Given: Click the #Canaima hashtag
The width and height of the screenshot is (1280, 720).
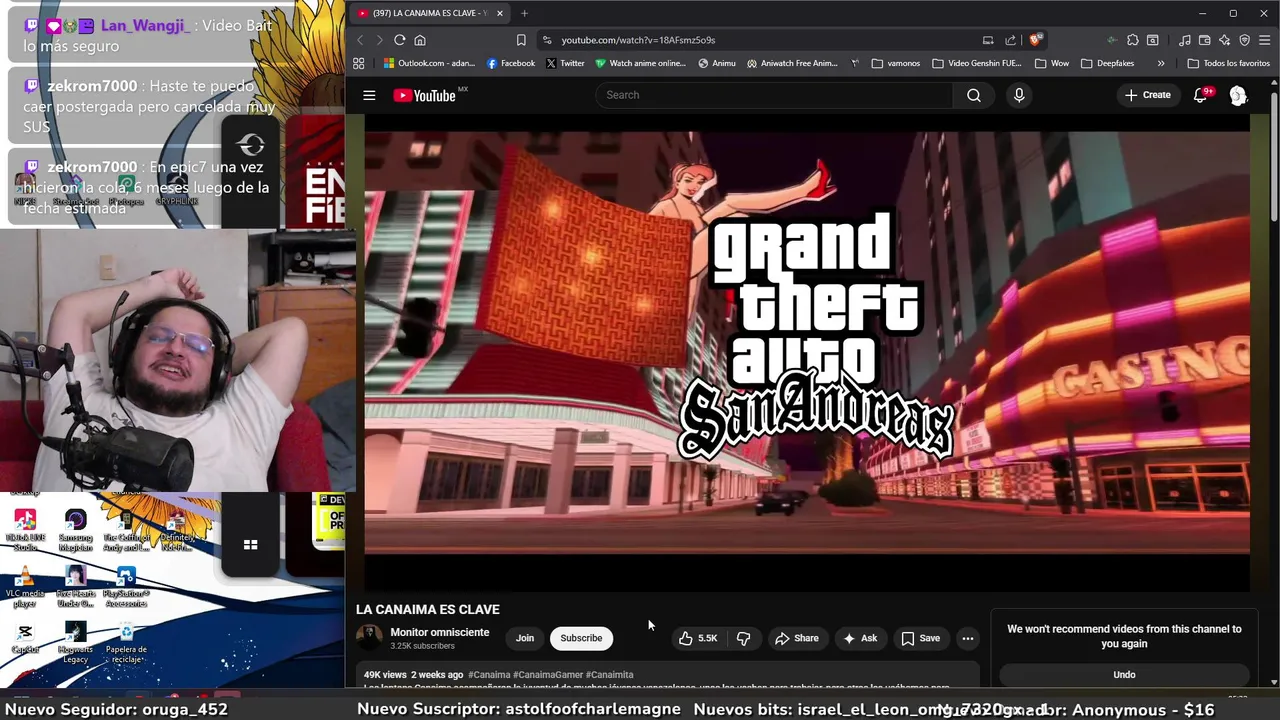Looking at the screenshot, I should pos(489,675).
